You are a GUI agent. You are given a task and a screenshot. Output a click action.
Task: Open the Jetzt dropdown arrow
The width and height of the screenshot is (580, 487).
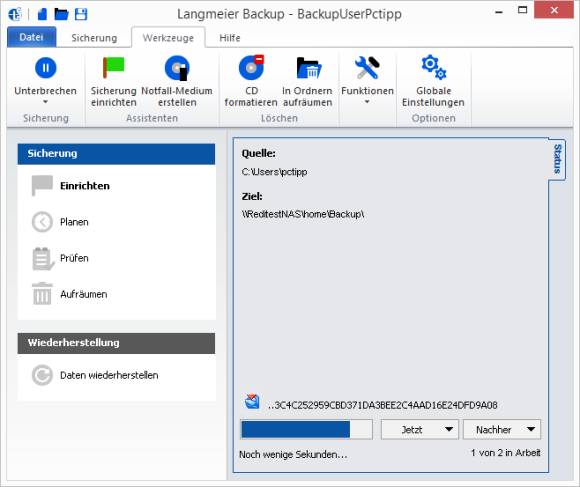[449, 429]
